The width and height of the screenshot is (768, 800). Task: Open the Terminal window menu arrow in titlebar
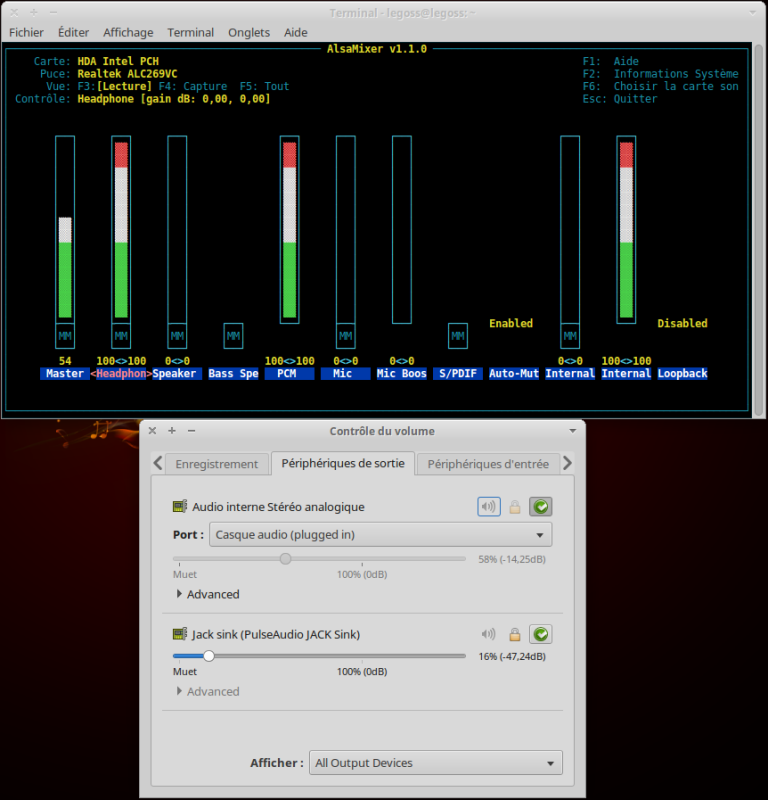tap(752, 13)
